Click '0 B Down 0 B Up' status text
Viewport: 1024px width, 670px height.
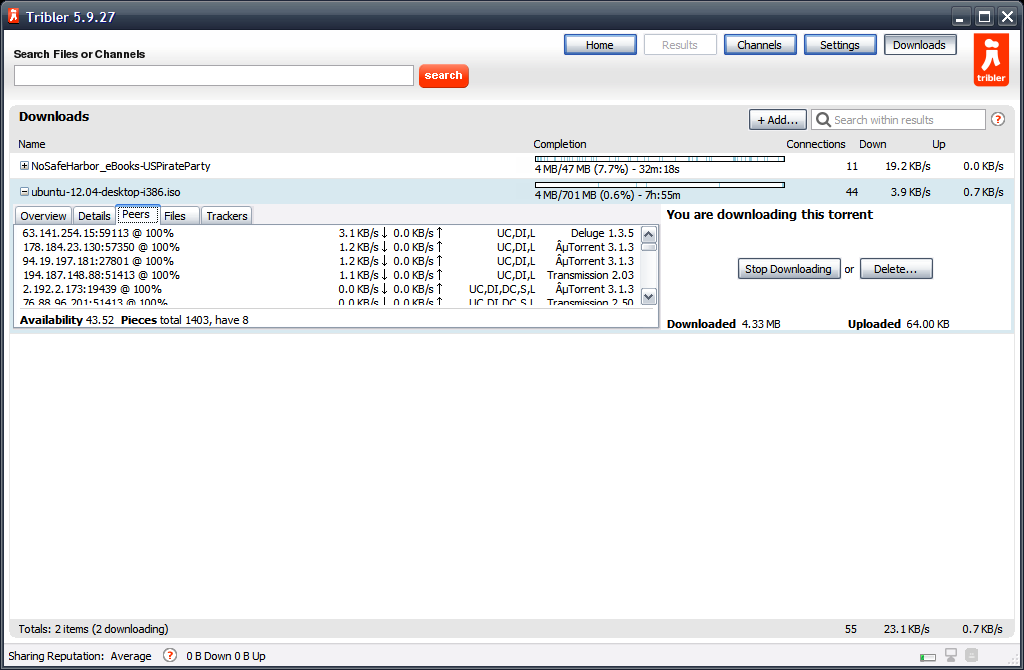(x=226, y=656)
